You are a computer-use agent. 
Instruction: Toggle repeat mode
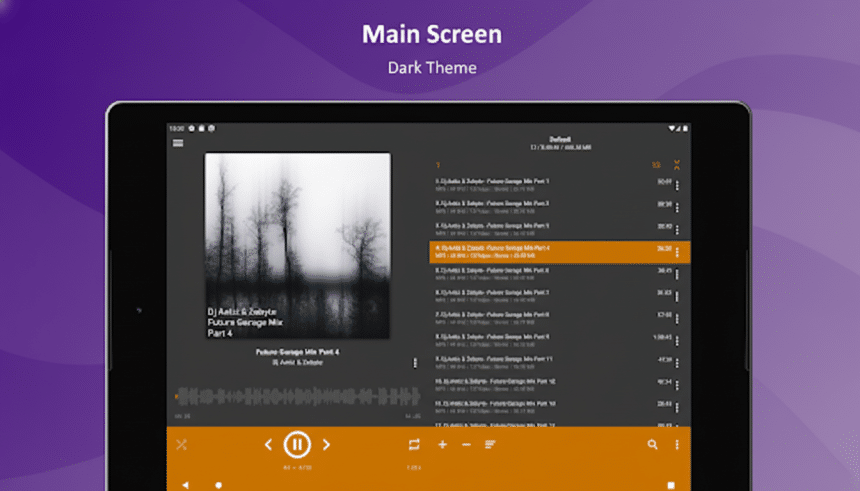[x=414, y=444]
